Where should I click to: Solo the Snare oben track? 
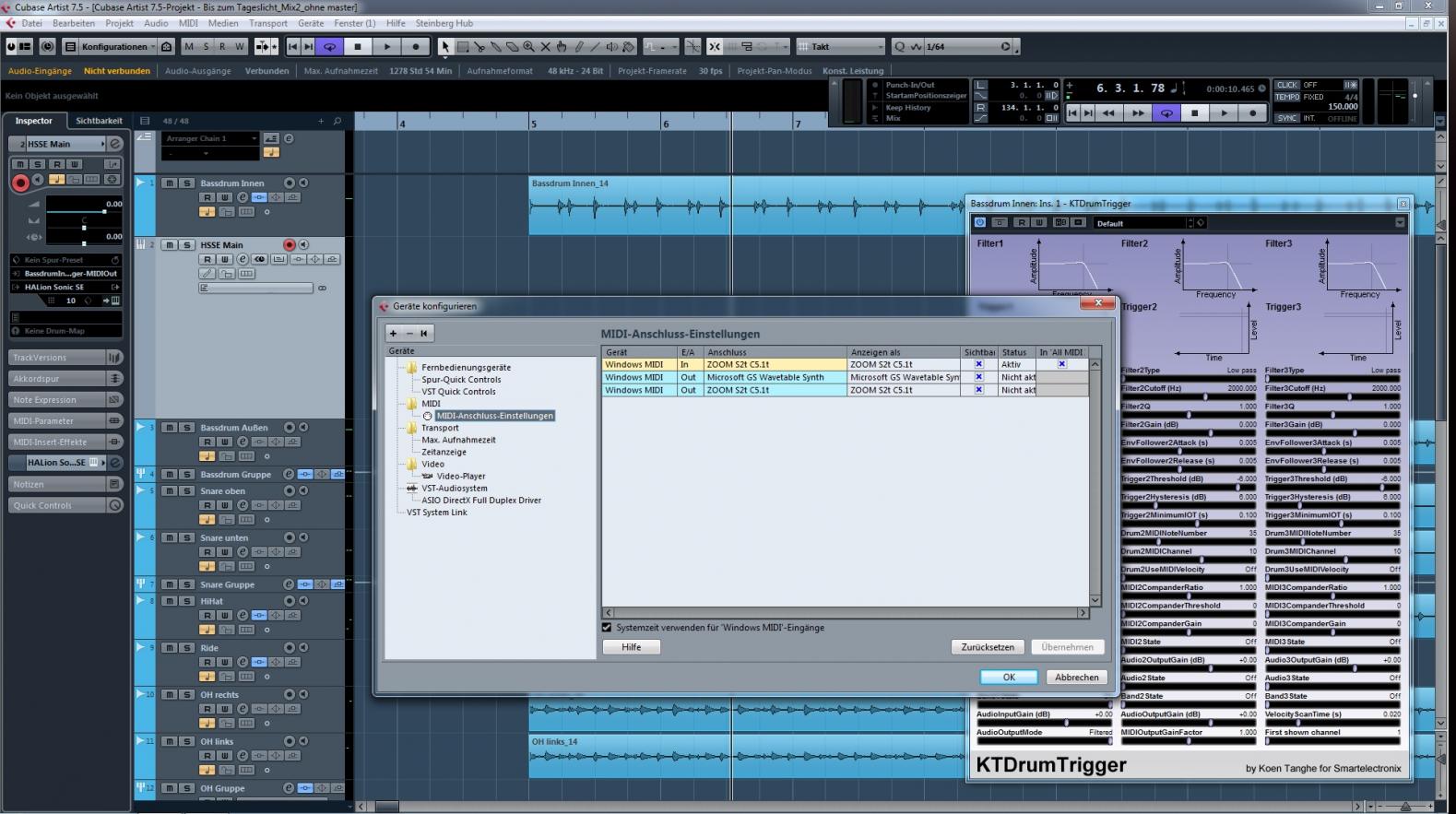coord(187,491)
